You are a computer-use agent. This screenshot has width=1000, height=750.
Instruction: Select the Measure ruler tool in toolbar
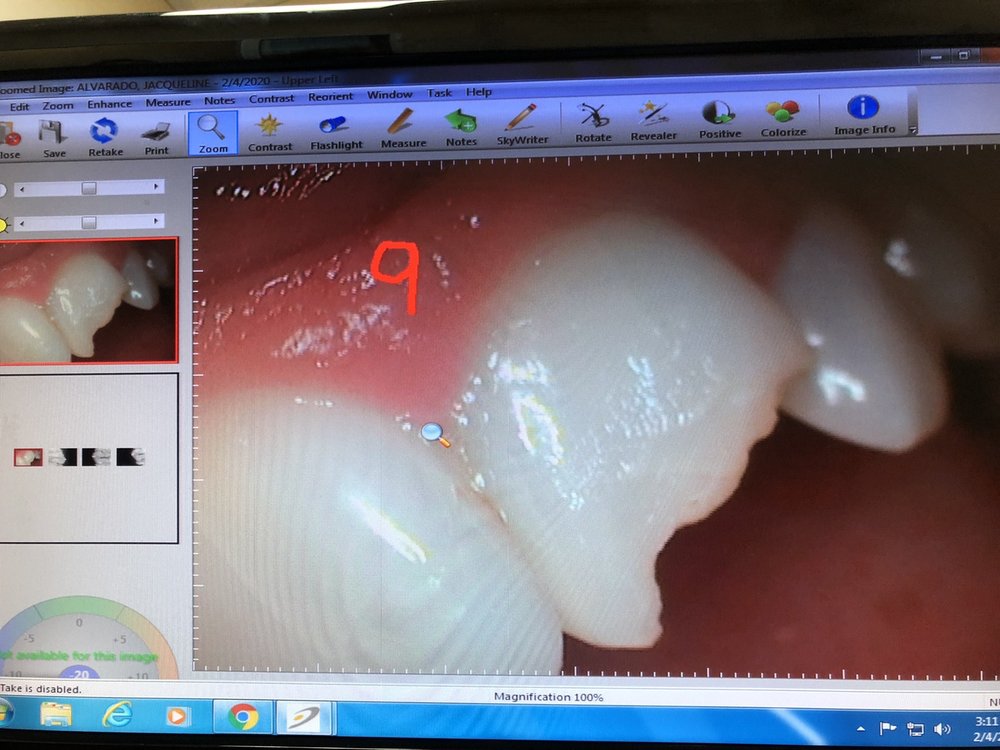point(404,129)
